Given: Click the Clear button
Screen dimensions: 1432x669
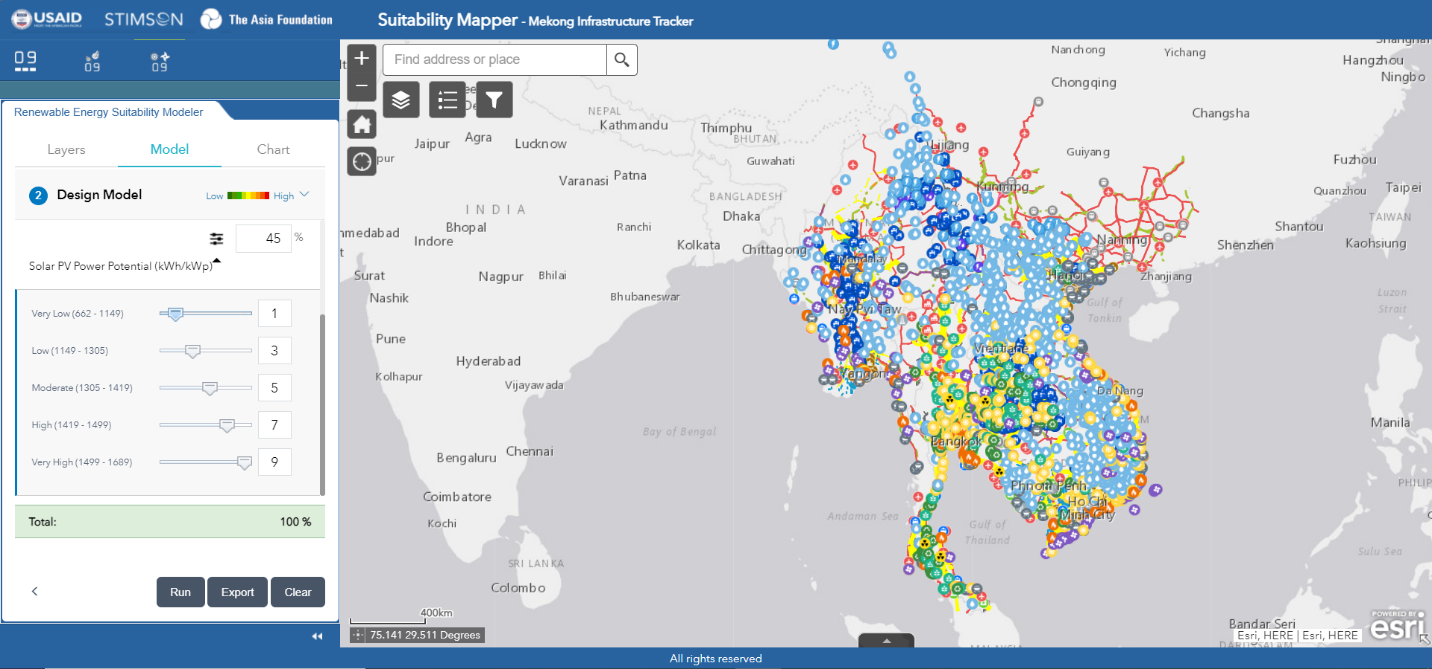Looking at the screenshot, I should 298,592.
